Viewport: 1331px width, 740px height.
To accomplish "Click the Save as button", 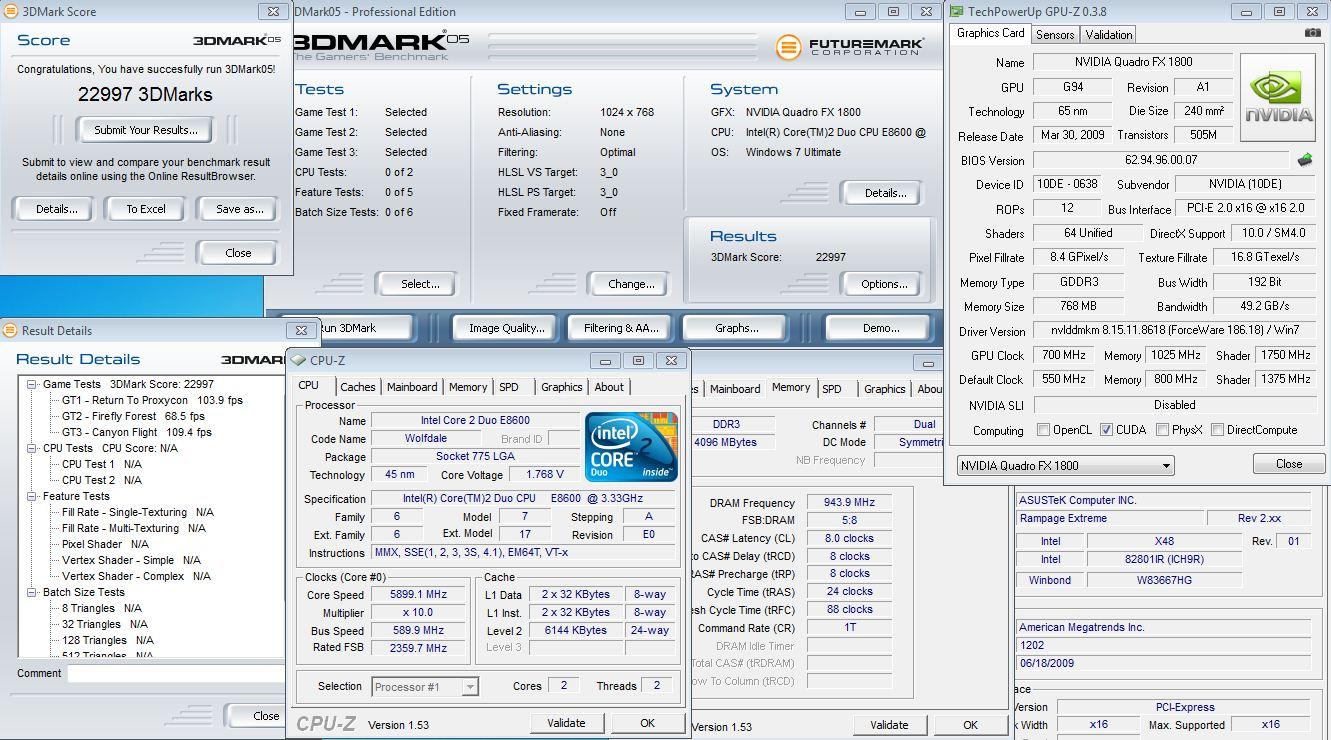I will [x=239, y=209].
